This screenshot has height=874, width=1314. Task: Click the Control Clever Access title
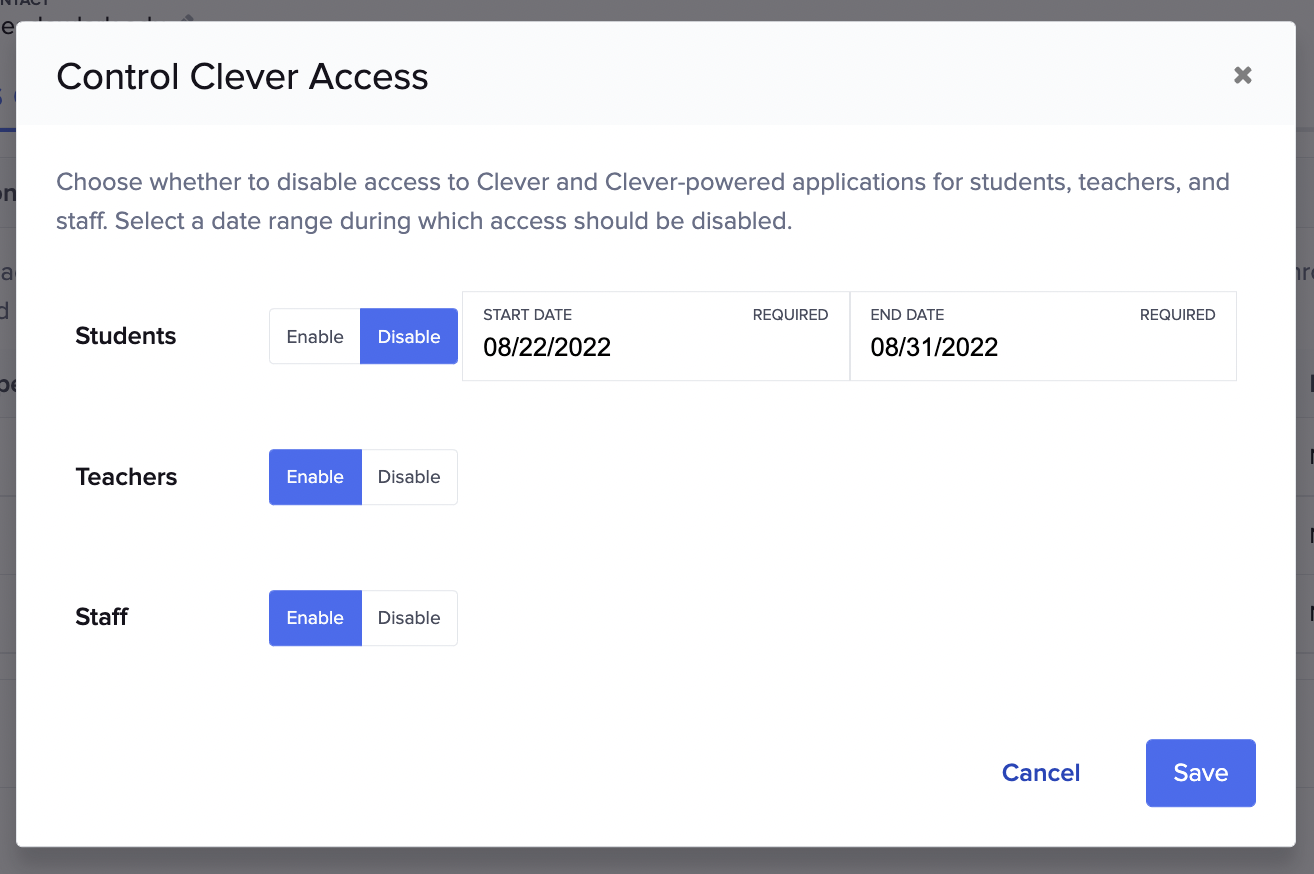pos(242,76)
